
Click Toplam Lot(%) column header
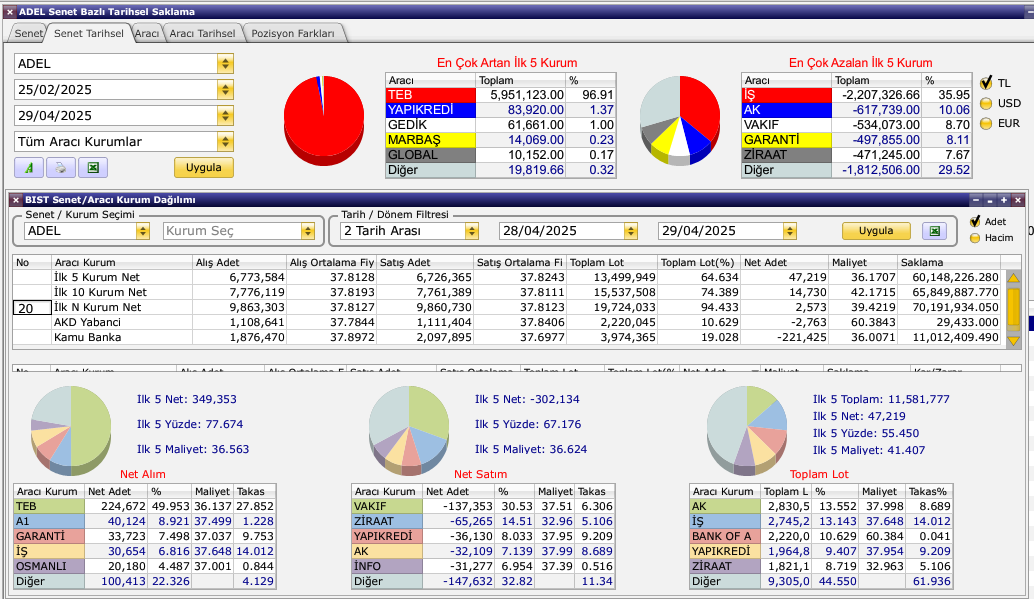pos(700,263)
